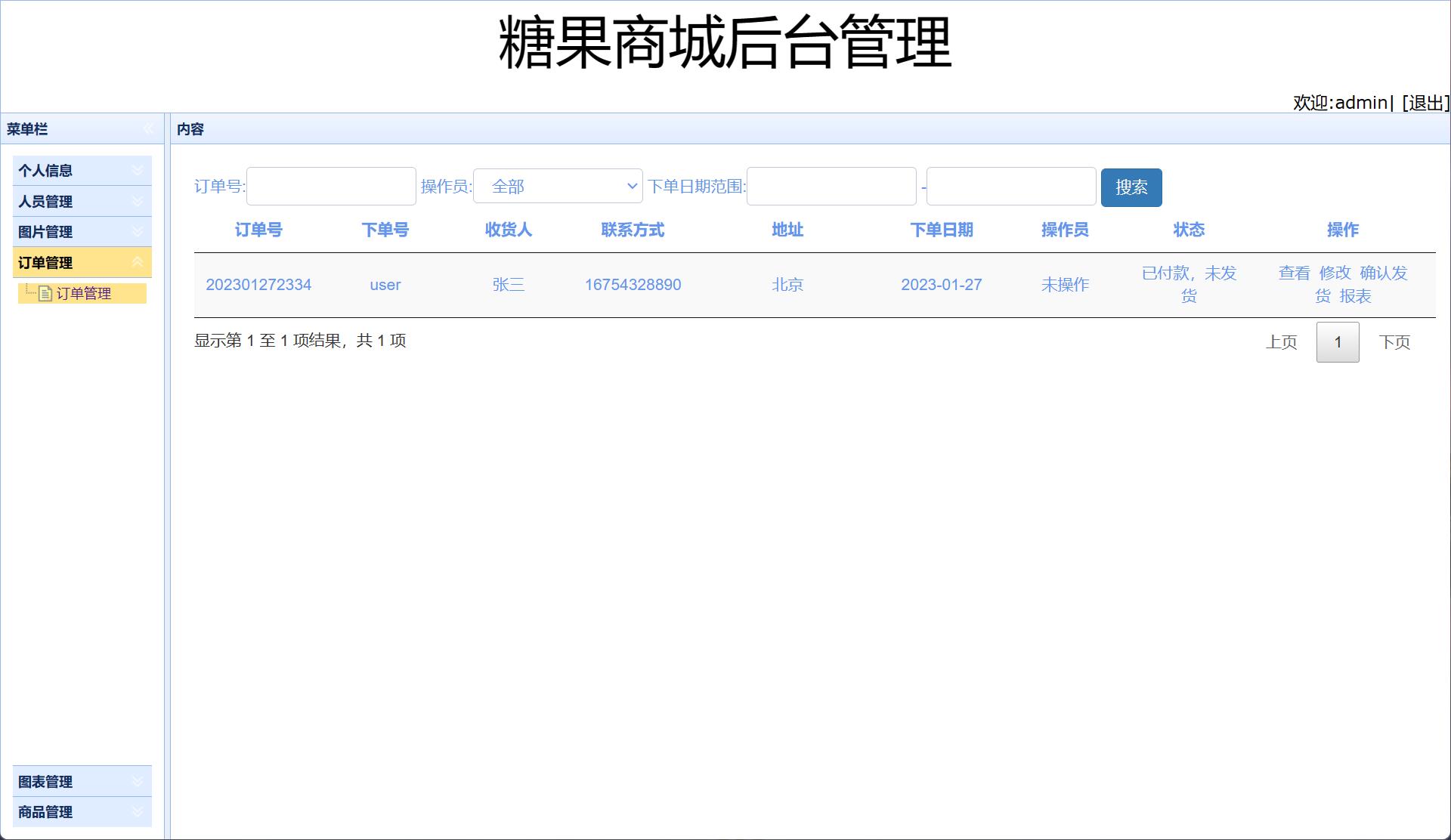1451x840 pixels.
Task: Open the 订单管理 submenu entry
Action: (85, 294)
